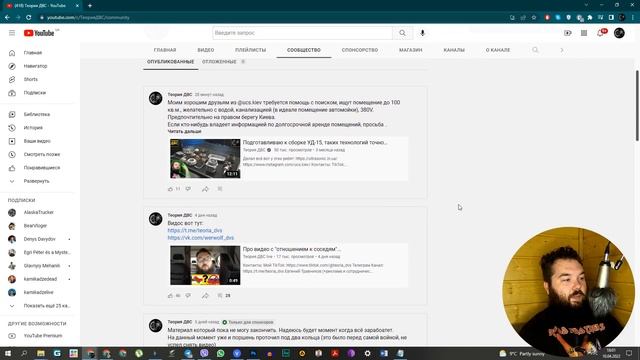Like the 'Видос вот тут' post
640x360 pixels.
click(x=170, y=296)
